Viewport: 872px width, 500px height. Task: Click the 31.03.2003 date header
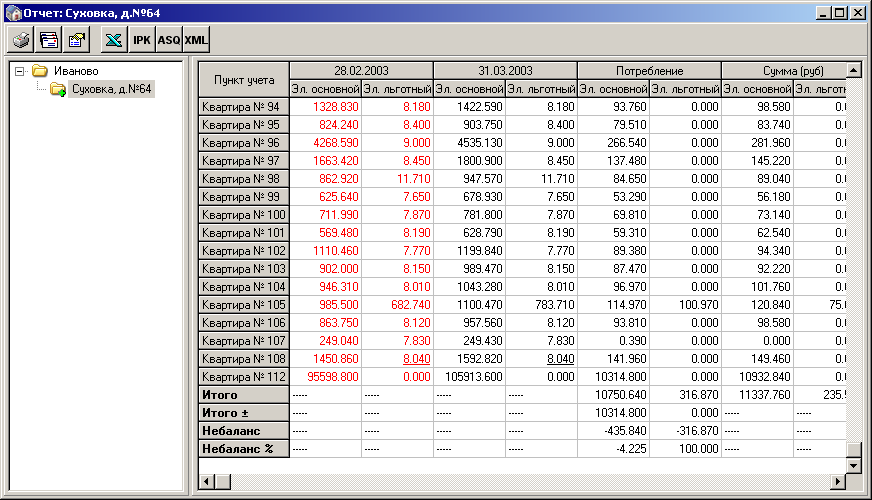click(506, 71)
